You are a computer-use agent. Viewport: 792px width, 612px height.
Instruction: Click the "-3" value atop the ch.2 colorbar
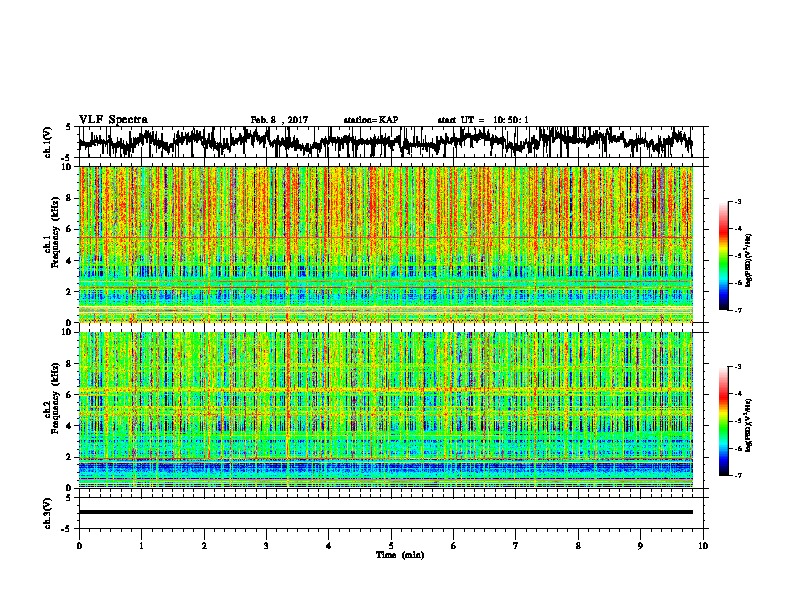(737, 367)
